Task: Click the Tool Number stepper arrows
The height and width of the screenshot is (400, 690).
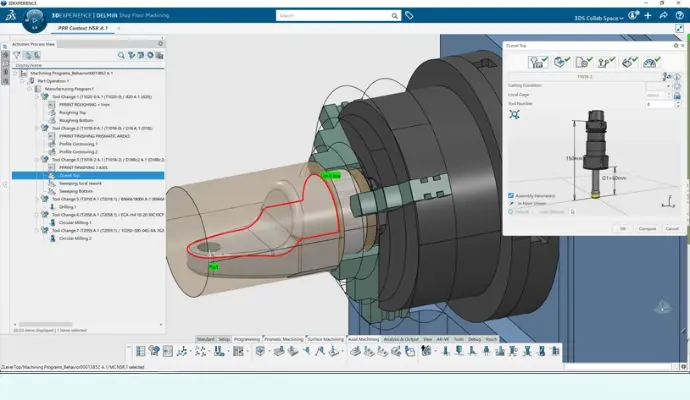Action: tap(678, 104)
